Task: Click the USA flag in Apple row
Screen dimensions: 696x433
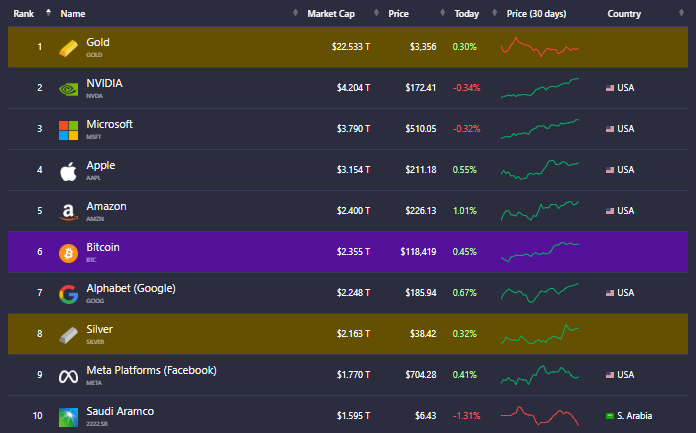Action: coord(610,170)
